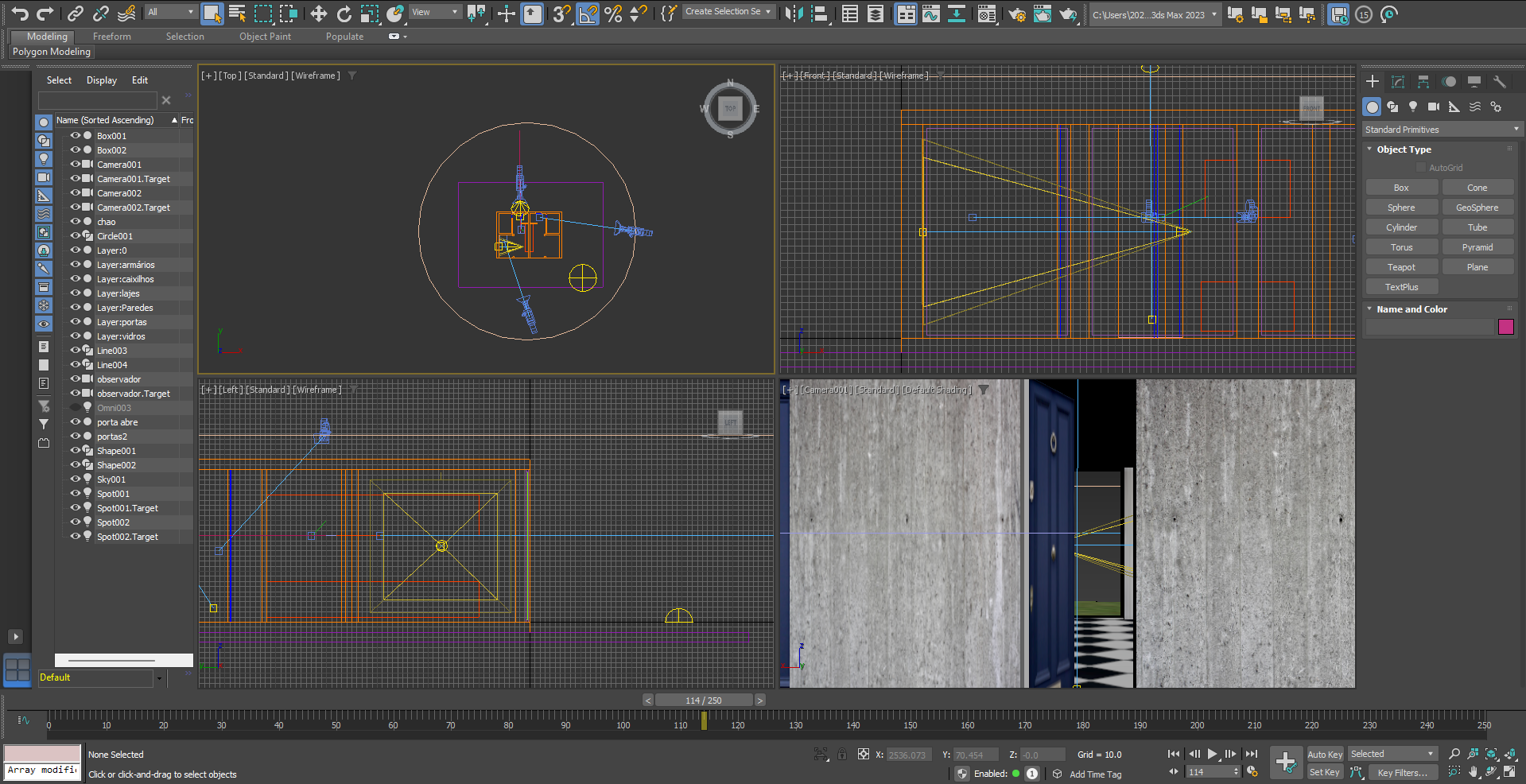The image size is (1526, 784).
Task: Open the Display menu in Scene Explorer
Action: pyautogui.click(x=101, y=80)
